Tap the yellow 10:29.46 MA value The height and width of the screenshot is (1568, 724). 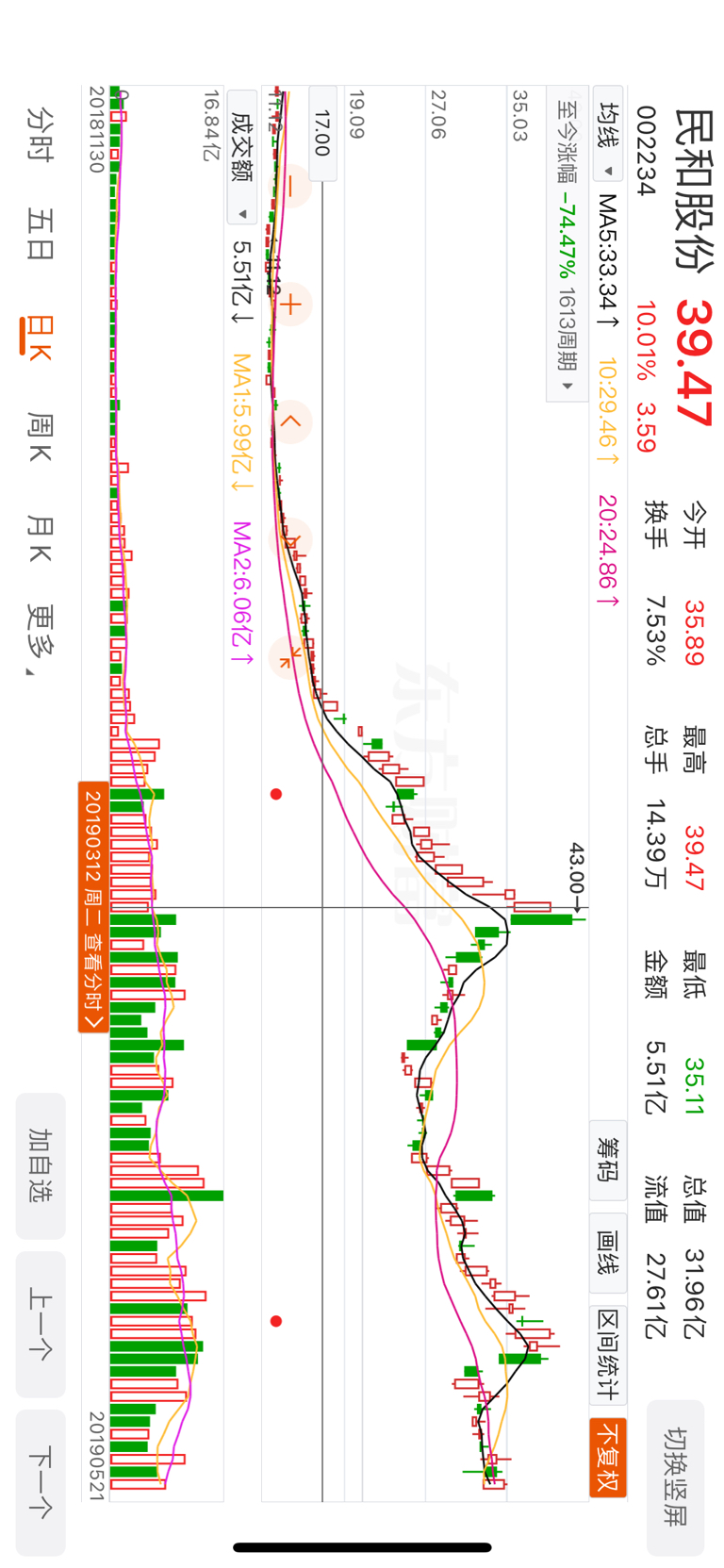tap(608, 410)
